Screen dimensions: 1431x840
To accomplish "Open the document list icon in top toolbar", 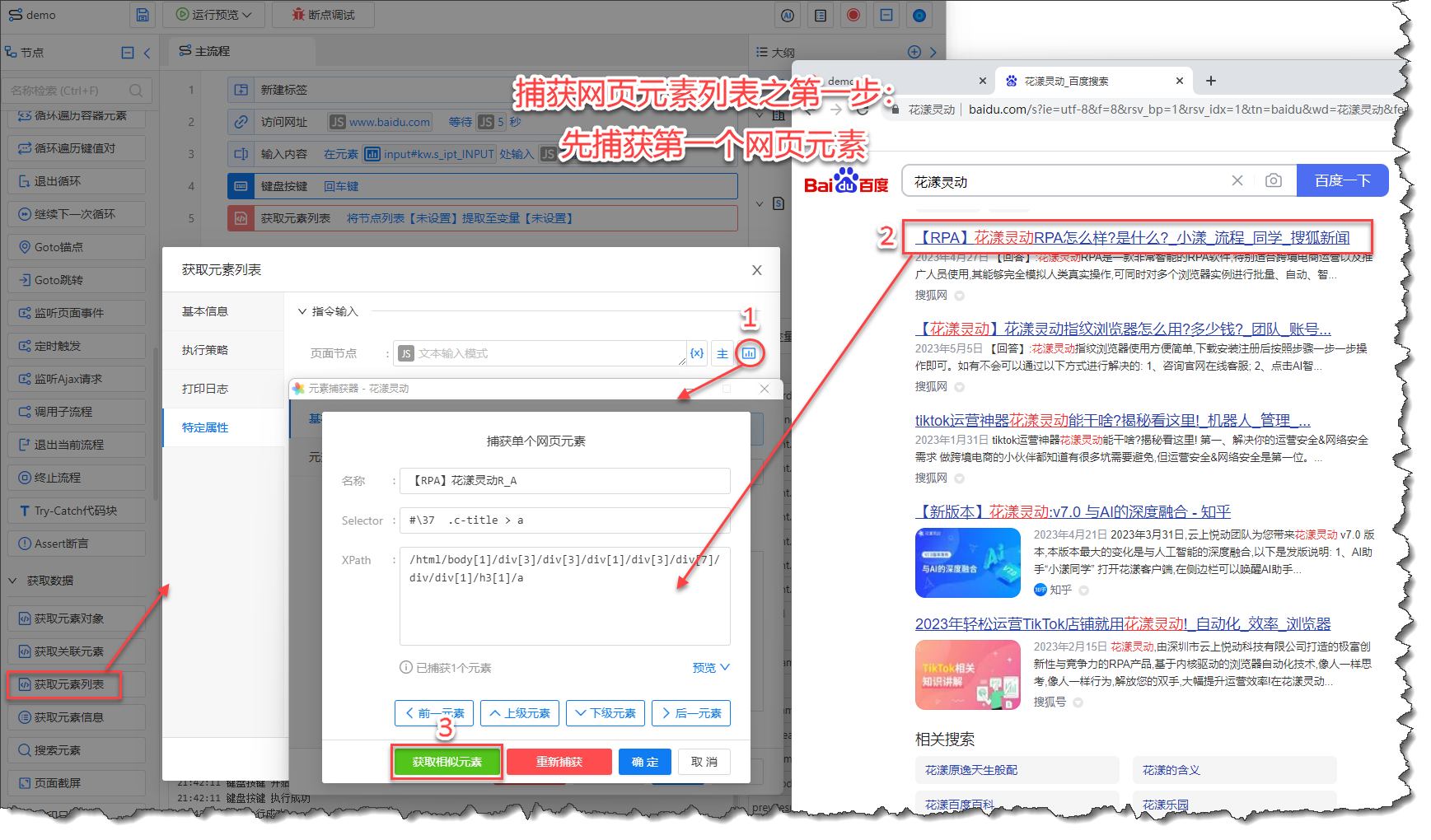I will tap(821, 15).
